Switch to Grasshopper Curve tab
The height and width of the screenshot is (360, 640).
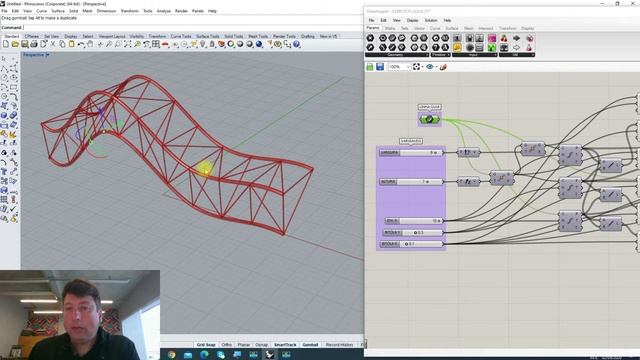(x=435, y=28)
